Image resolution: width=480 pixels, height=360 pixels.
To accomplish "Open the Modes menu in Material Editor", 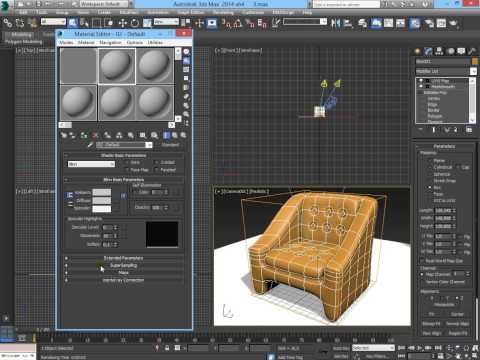I will 66,43.
